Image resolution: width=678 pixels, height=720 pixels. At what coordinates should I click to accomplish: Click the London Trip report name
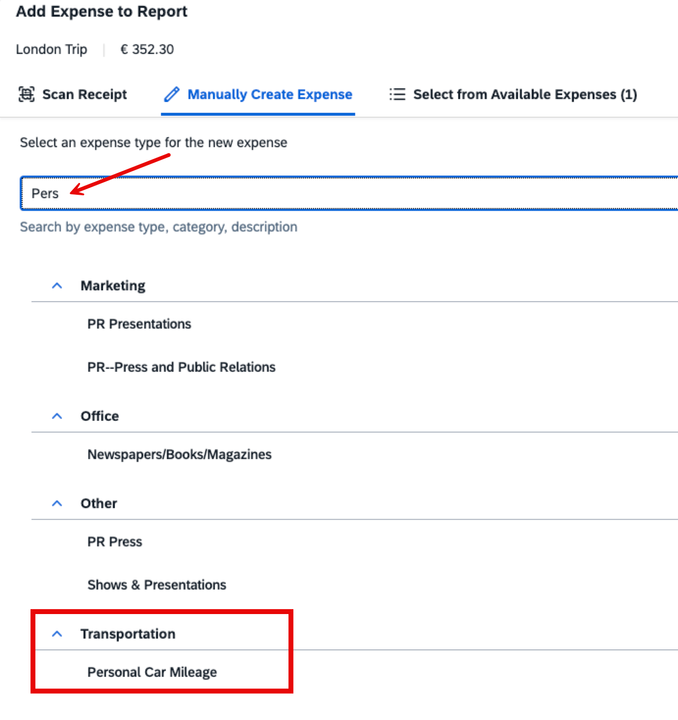[x=52, y=49]
